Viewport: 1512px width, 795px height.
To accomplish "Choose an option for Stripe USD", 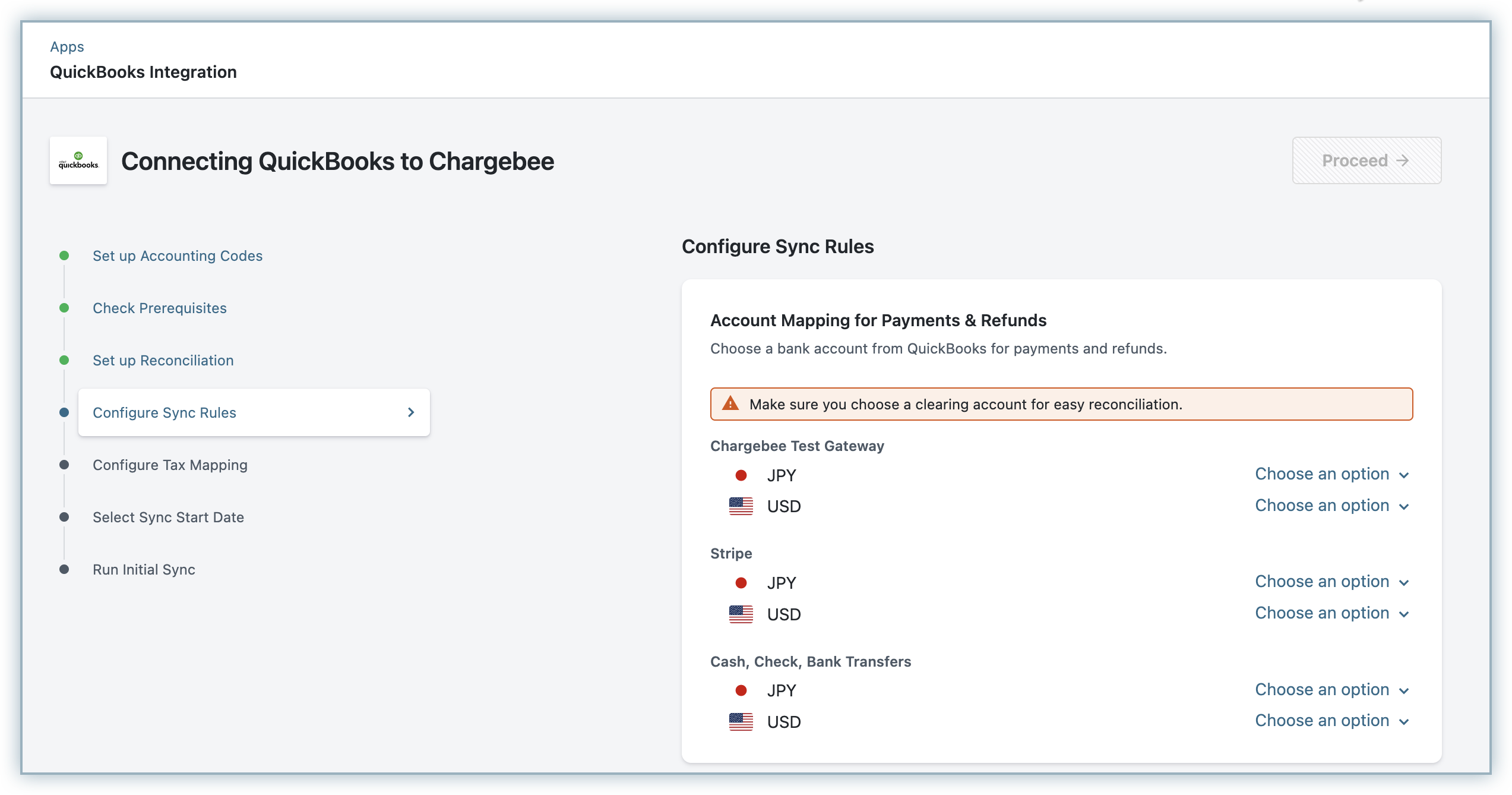I will tap(1332, 613).
